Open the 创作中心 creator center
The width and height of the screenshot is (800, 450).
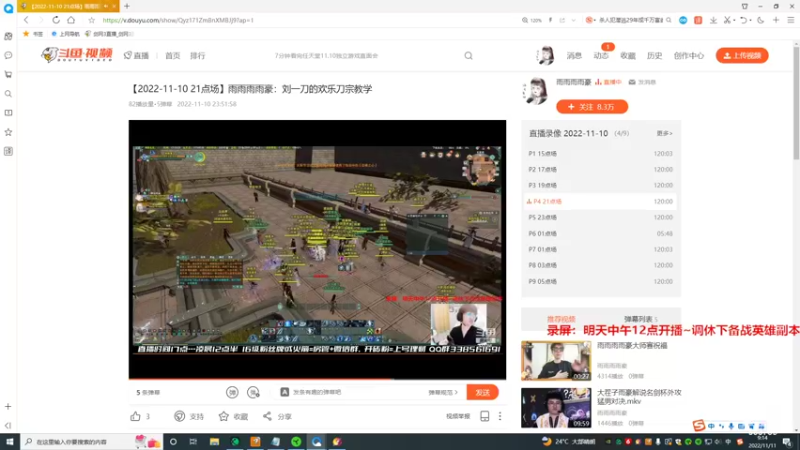(689, 56)
